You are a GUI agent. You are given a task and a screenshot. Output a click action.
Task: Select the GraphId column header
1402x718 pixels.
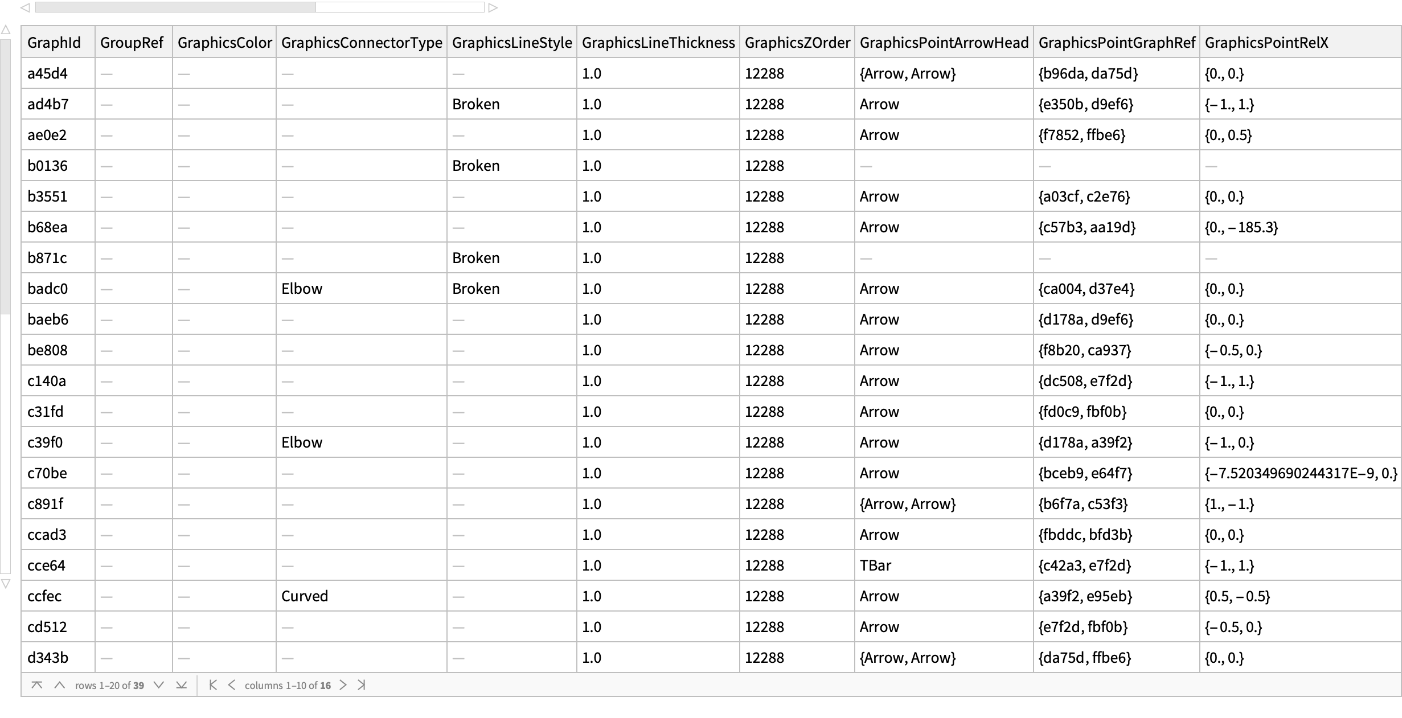tap(54, 43)
